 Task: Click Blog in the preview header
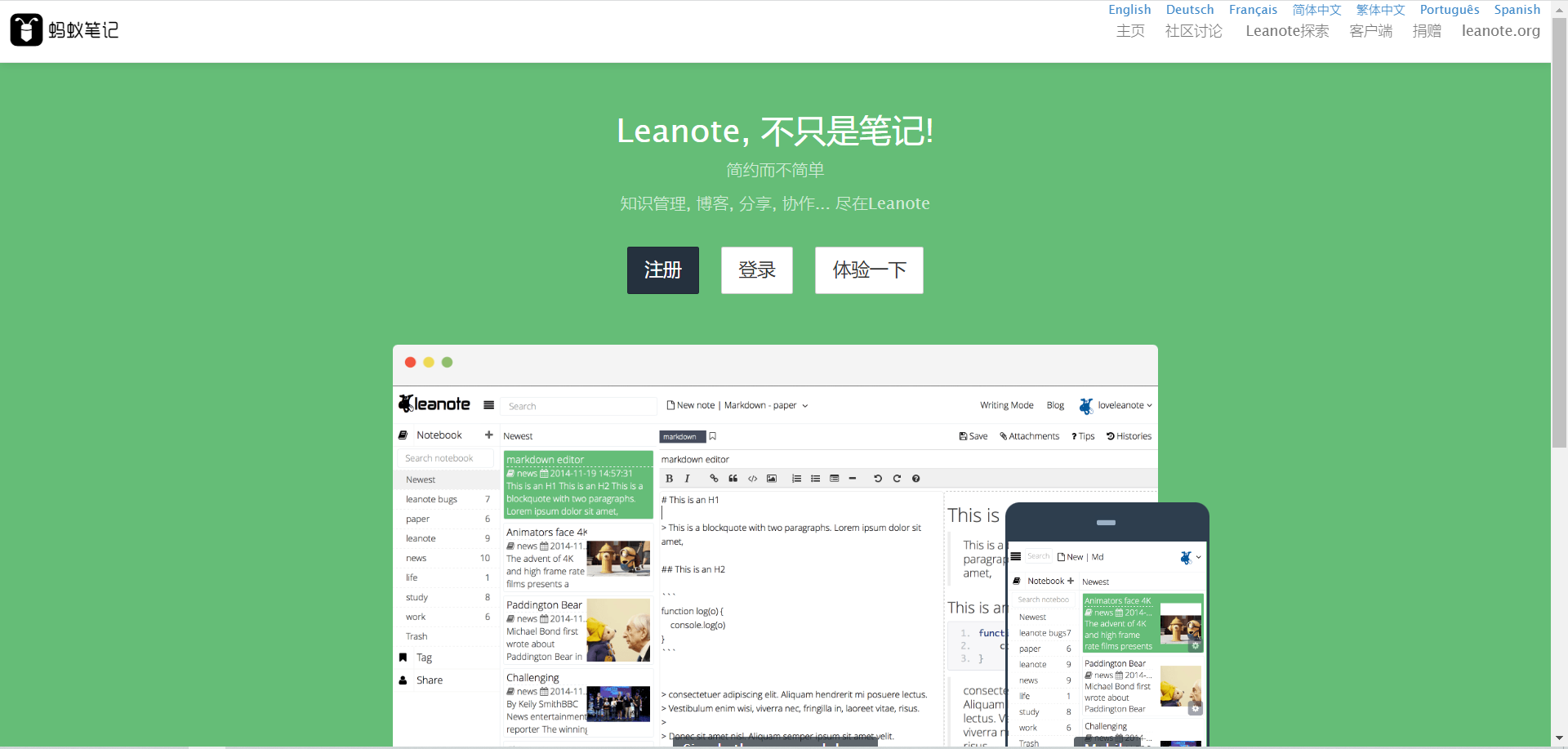point(1055,405)
